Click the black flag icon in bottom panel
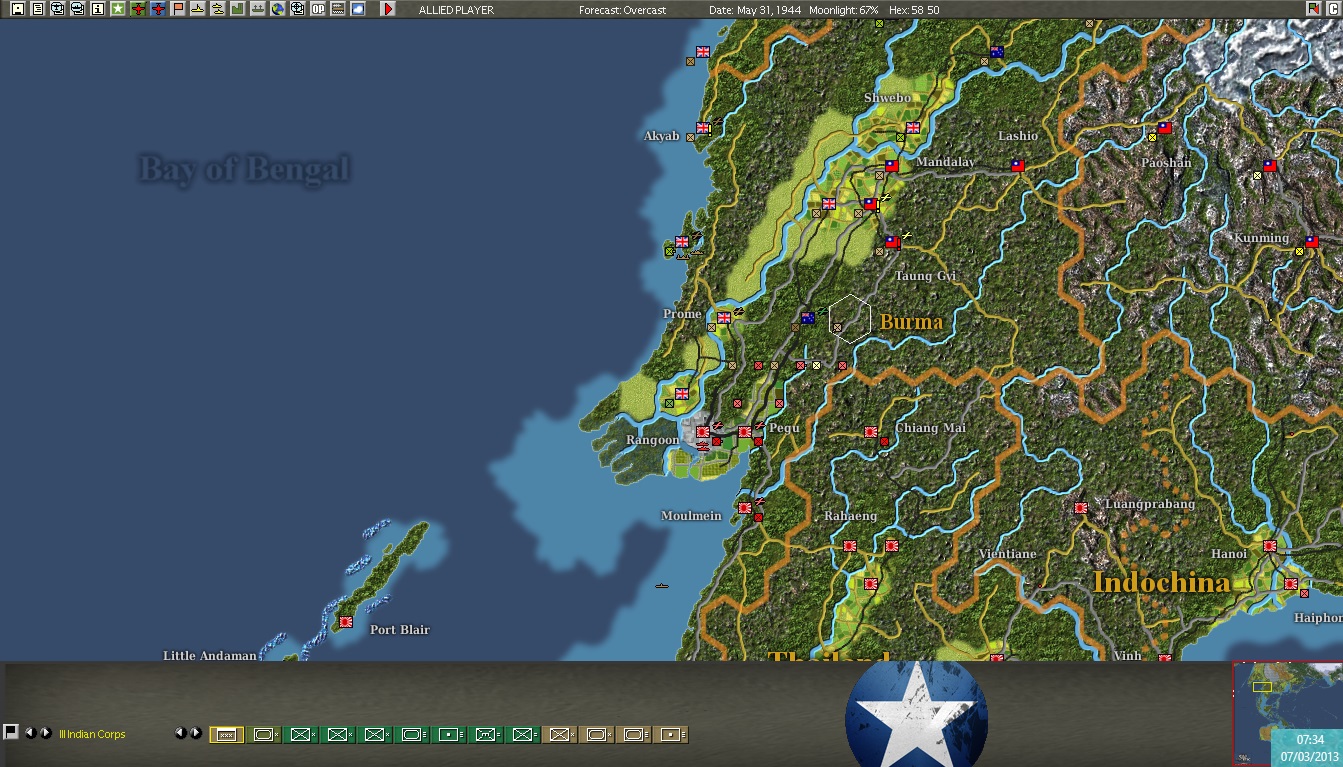 [11, 732]
